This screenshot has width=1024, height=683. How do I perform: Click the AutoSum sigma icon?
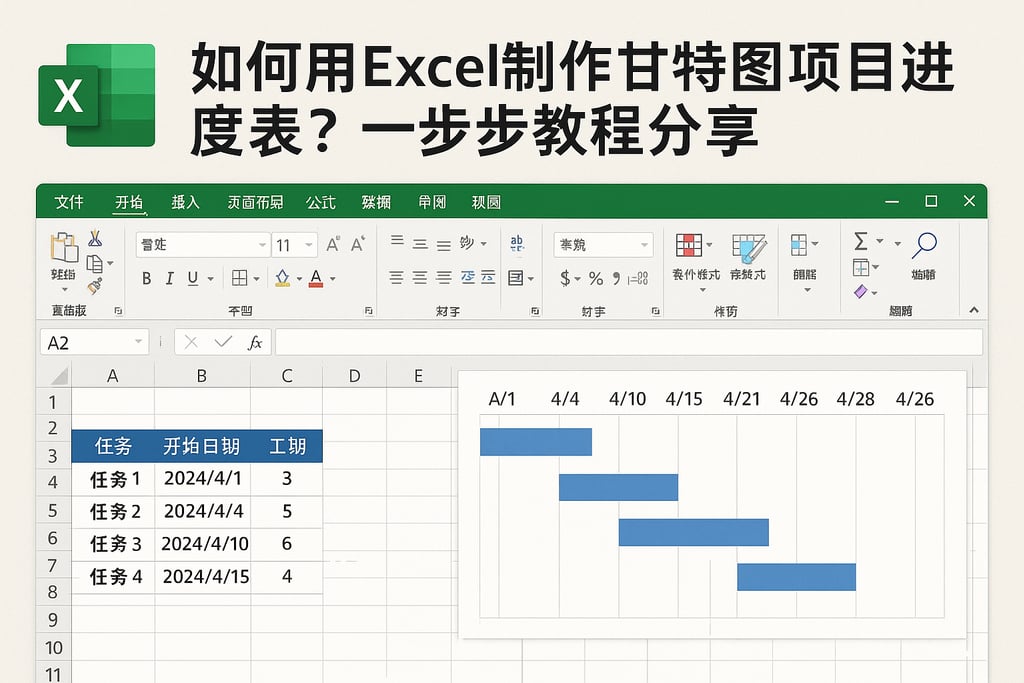pos(860,240)
